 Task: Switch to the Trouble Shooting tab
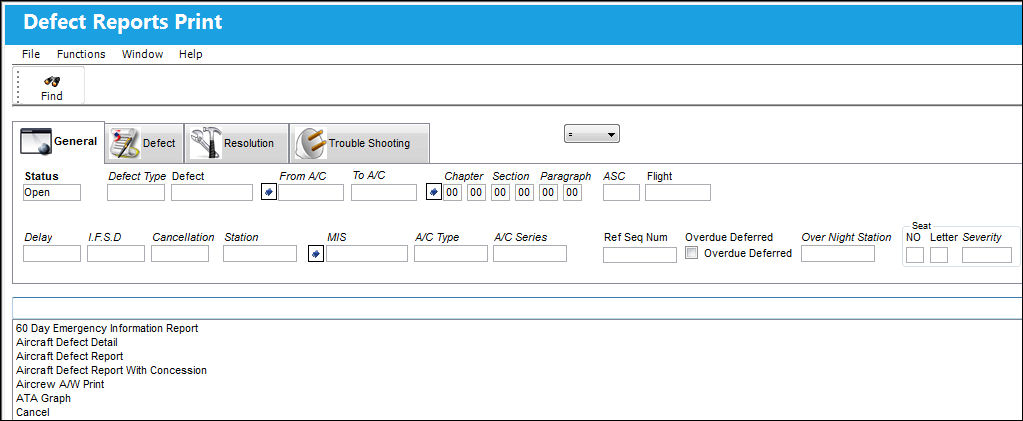(x=359, y=143)
